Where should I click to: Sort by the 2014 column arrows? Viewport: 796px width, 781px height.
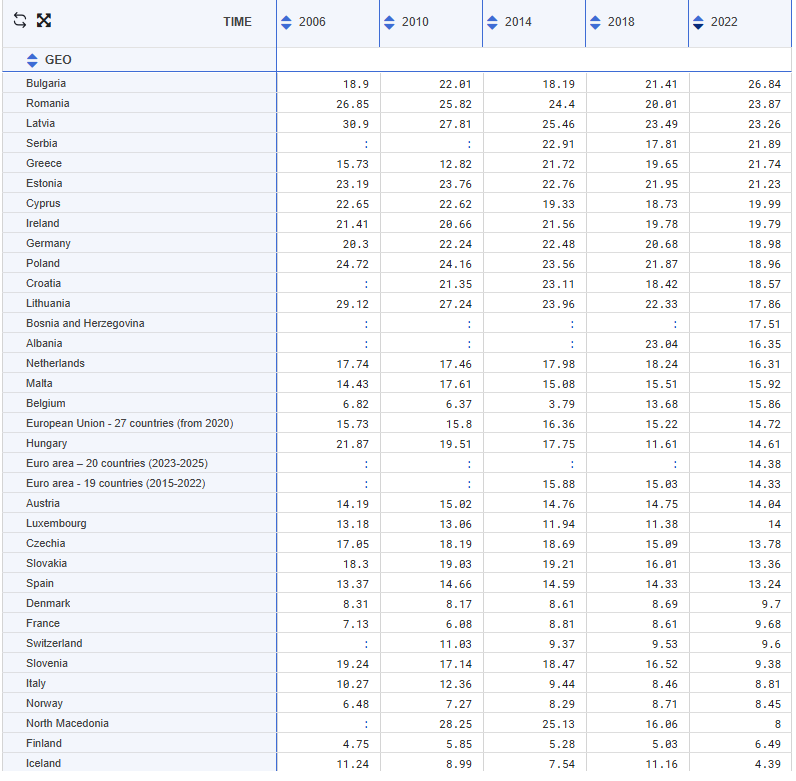492,22
